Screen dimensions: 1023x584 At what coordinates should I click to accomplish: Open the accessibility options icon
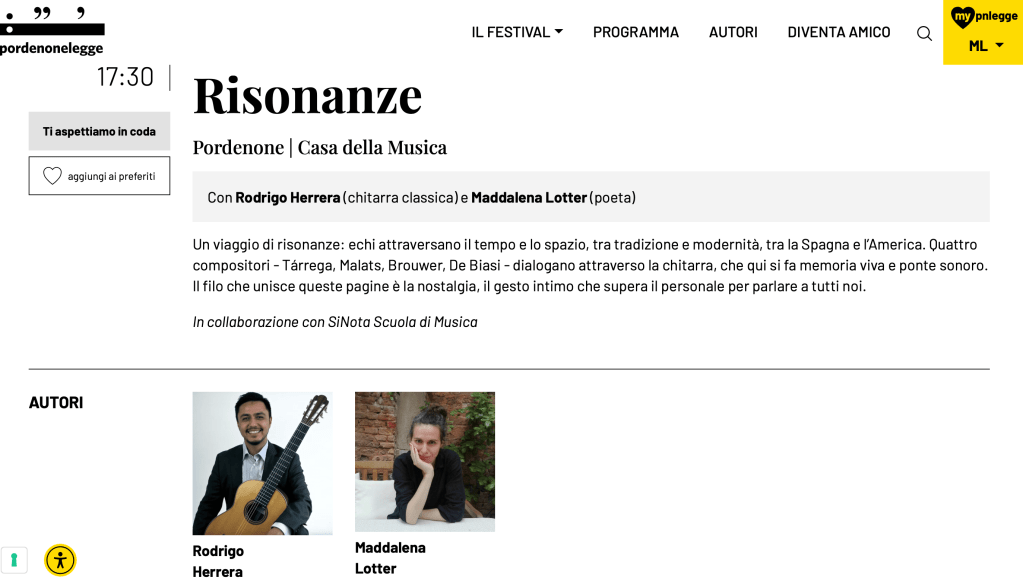[x=60, y=560]
